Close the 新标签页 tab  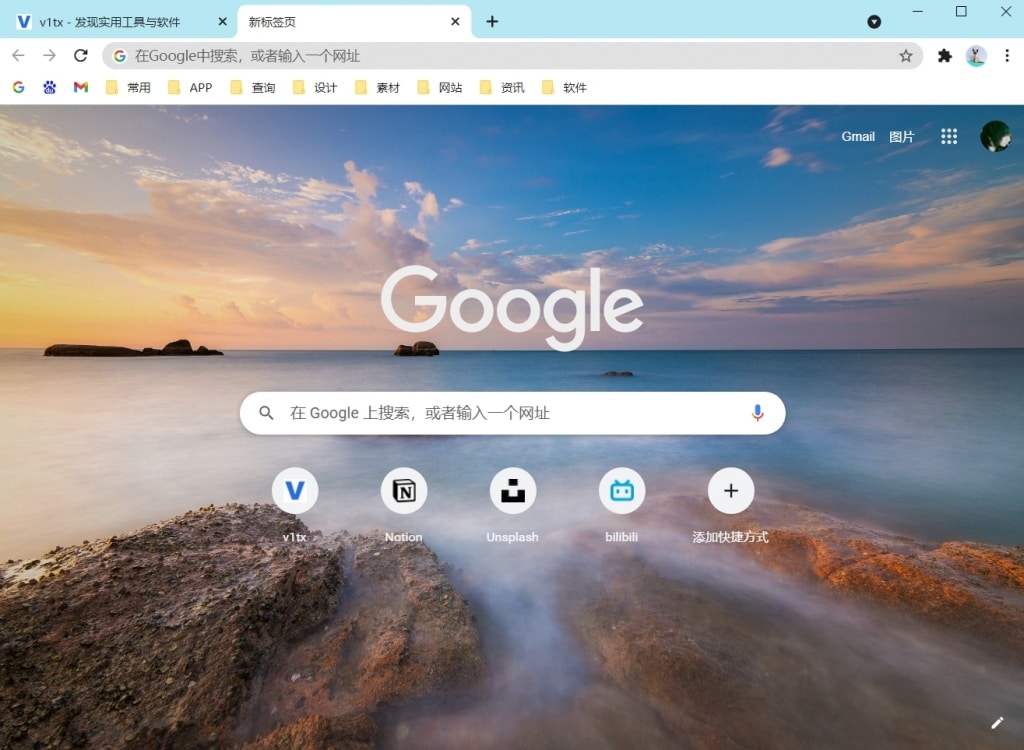click(455, 22)
